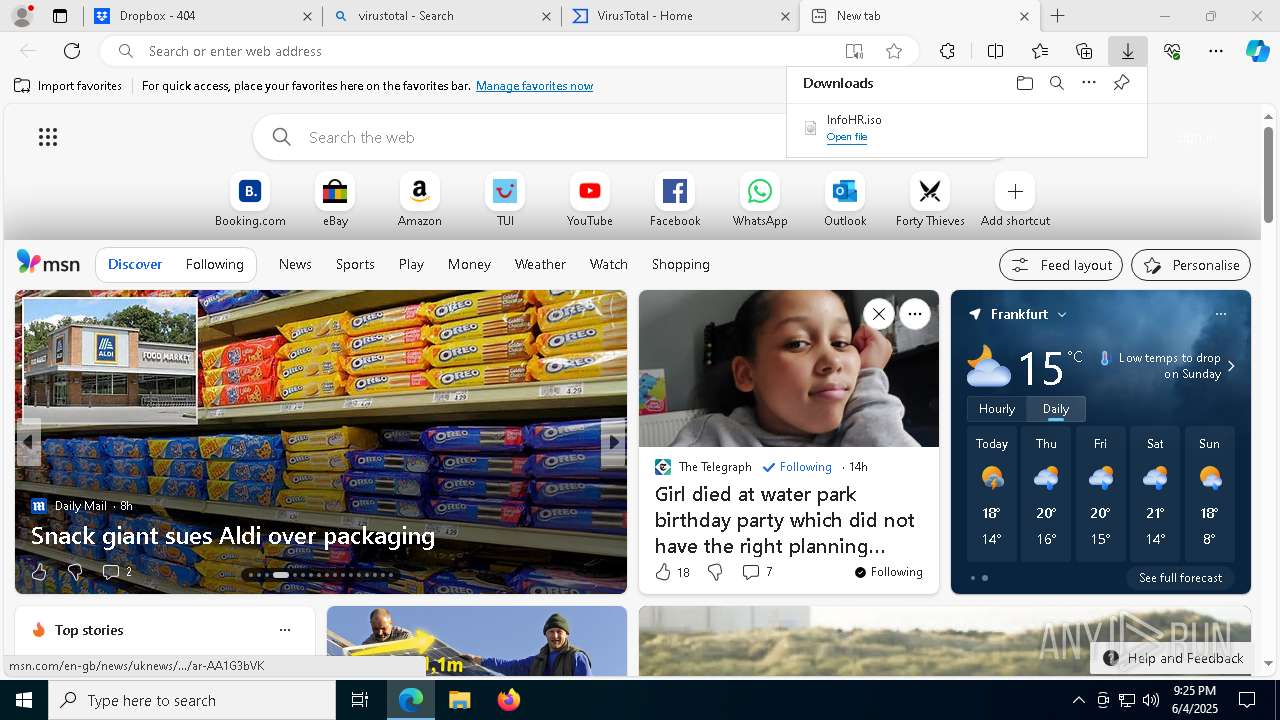
Task: Click the Personalise button
Action: coord(1191,265)
